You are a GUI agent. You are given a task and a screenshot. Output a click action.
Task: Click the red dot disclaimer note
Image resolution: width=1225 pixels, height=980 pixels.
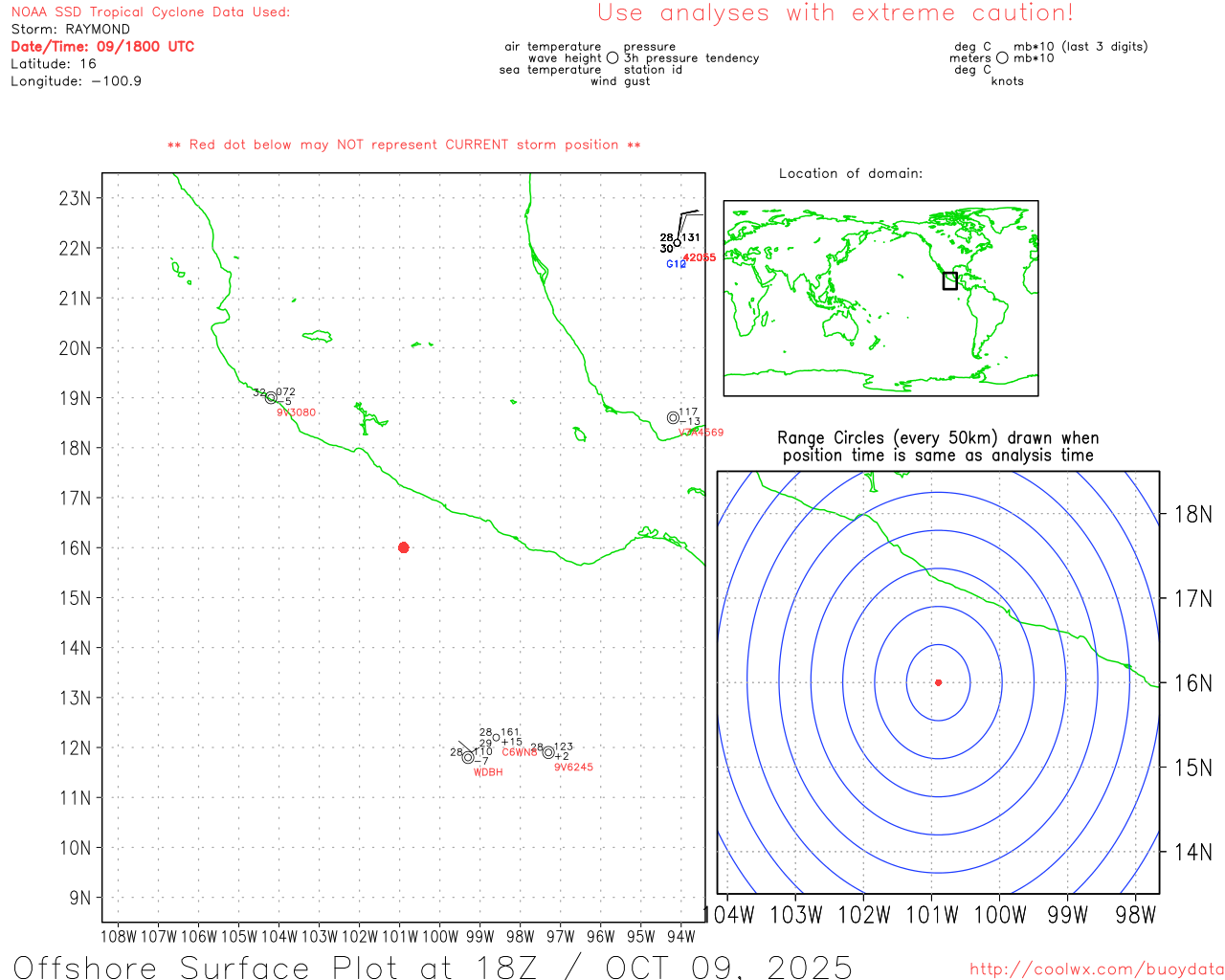click(x=404, y=145)
